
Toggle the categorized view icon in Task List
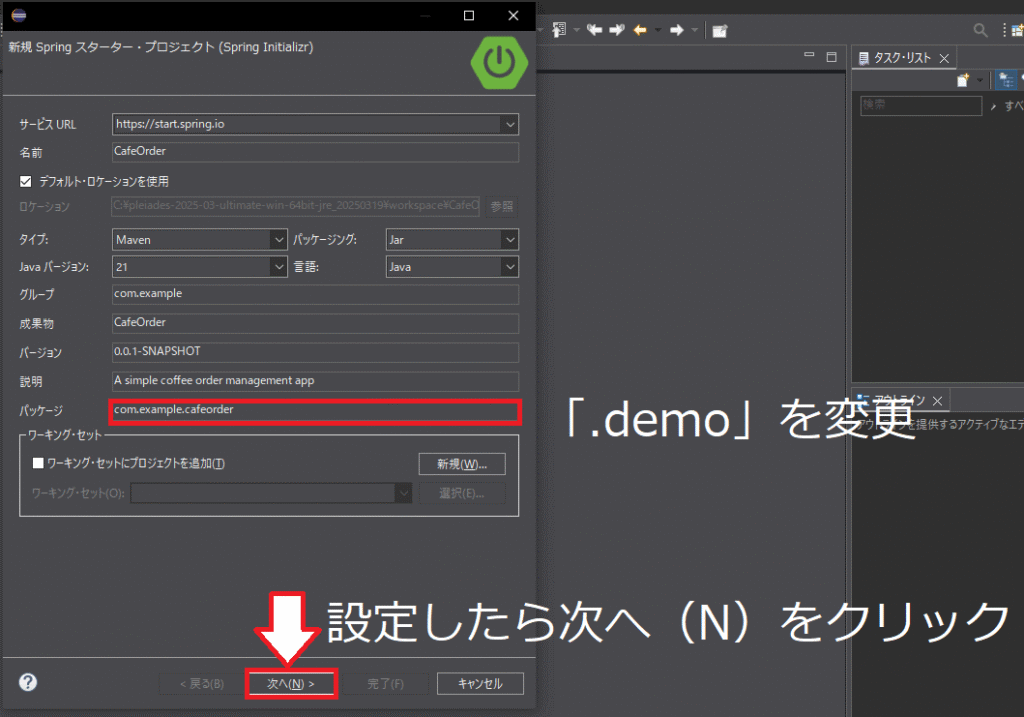point(1006,80)
